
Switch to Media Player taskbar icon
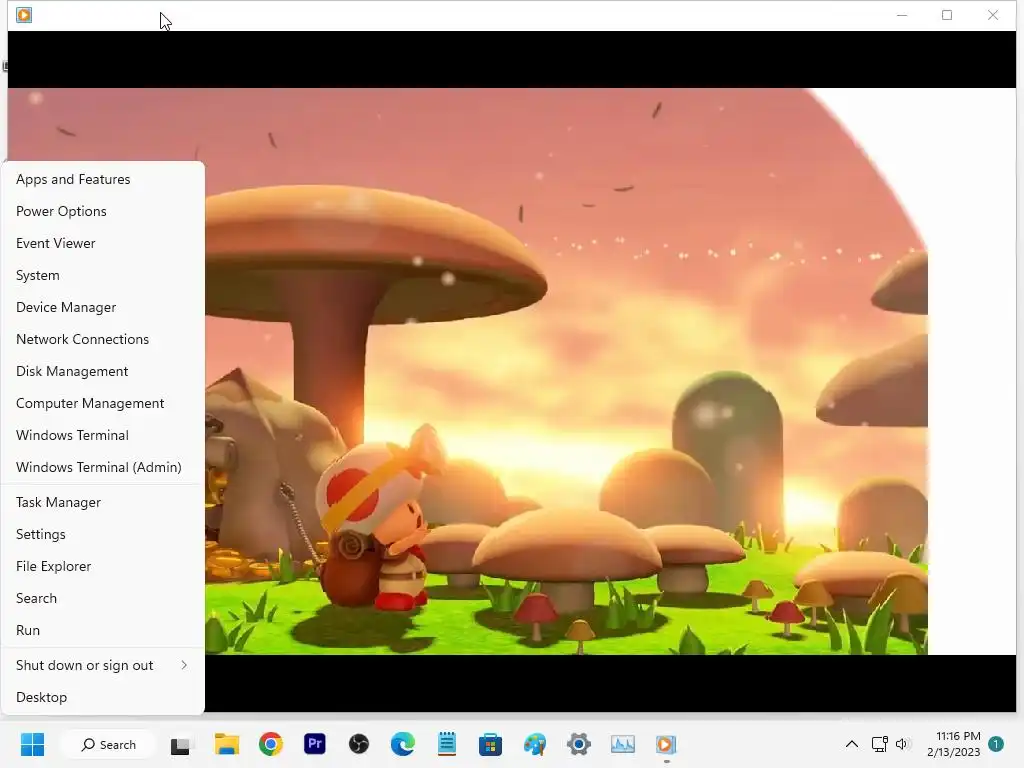click(x=666, y=744)
